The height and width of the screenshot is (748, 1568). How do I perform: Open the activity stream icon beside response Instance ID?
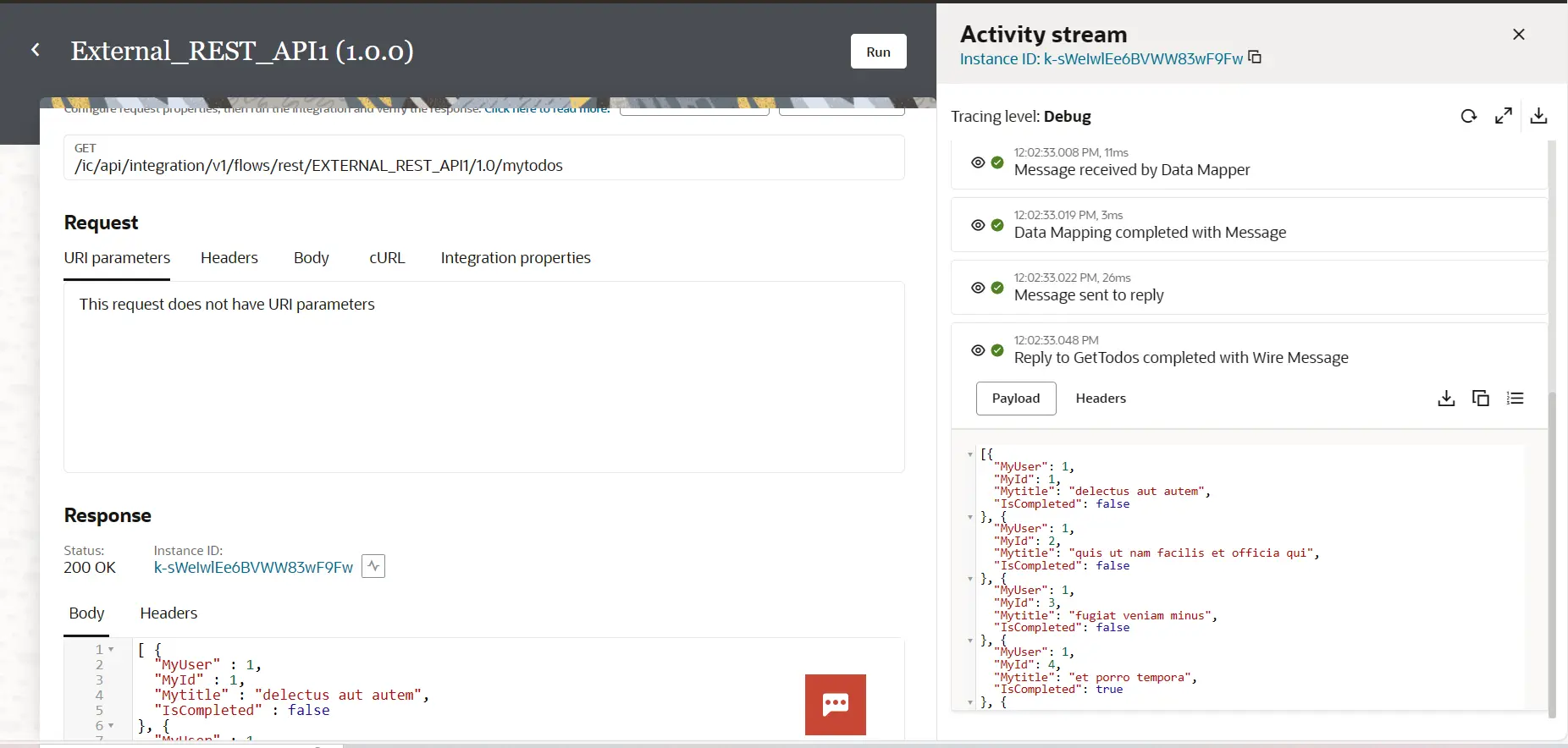373,566
